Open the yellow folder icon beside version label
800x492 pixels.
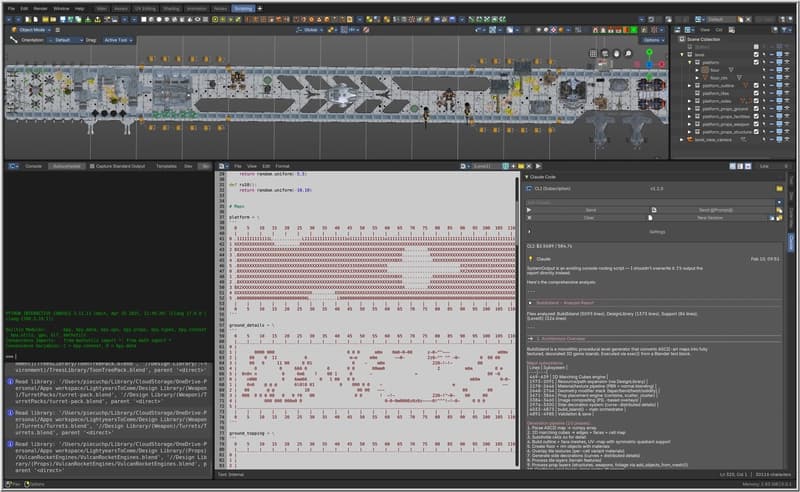tap(779, 189)
